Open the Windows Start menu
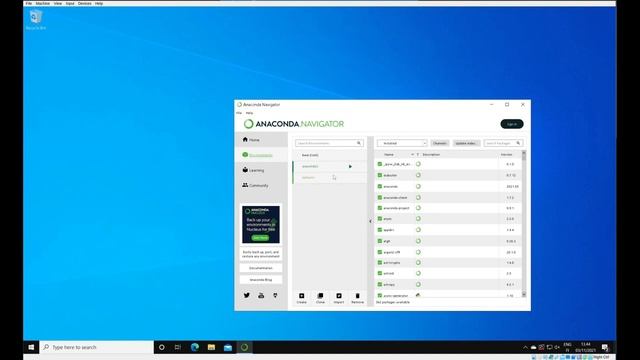Screen dimensions: 640x360 point(31,347)
